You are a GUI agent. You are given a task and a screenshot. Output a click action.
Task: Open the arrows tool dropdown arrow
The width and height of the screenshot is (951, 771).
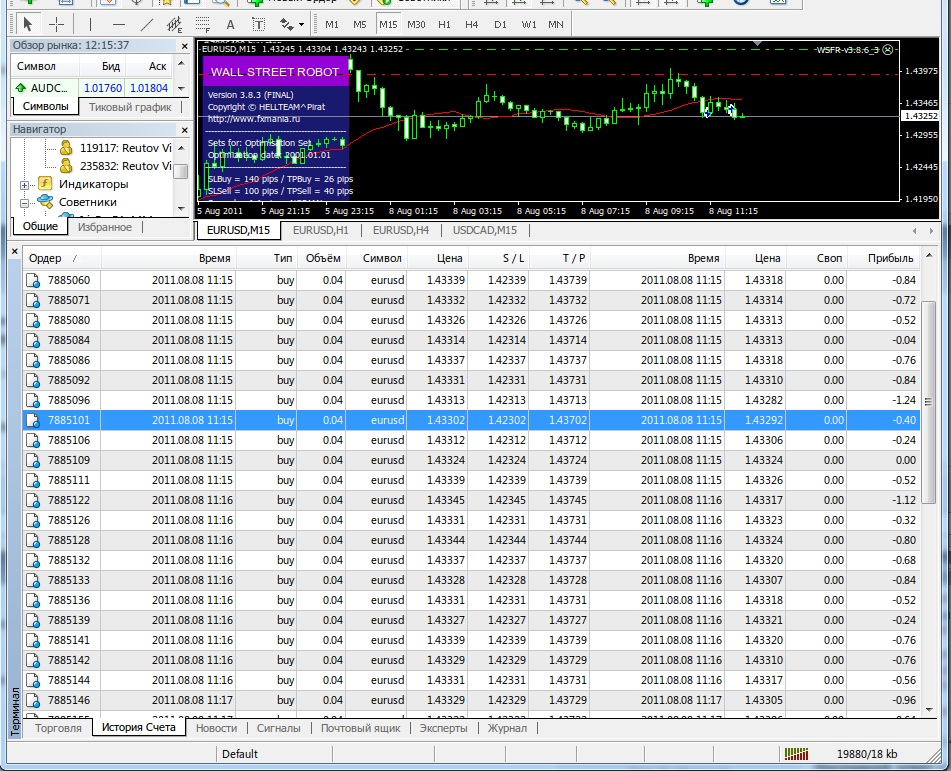pyautogui.click(x=301, y=25)
